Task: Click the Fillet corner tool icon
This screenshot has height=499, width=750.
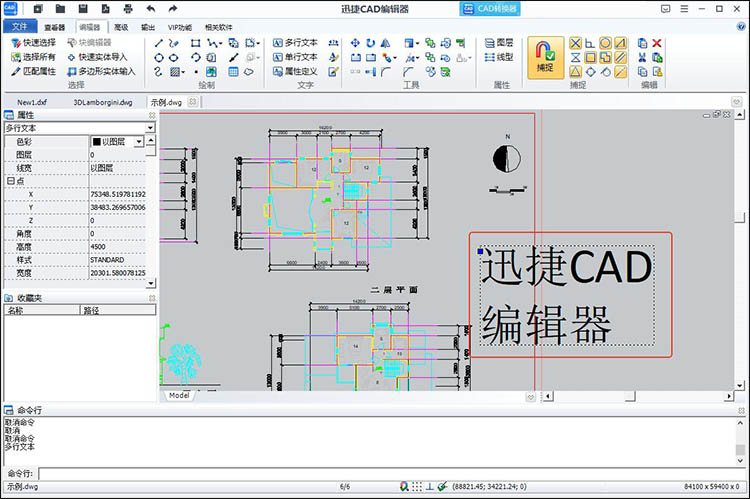Action: [x=386, y=72]
